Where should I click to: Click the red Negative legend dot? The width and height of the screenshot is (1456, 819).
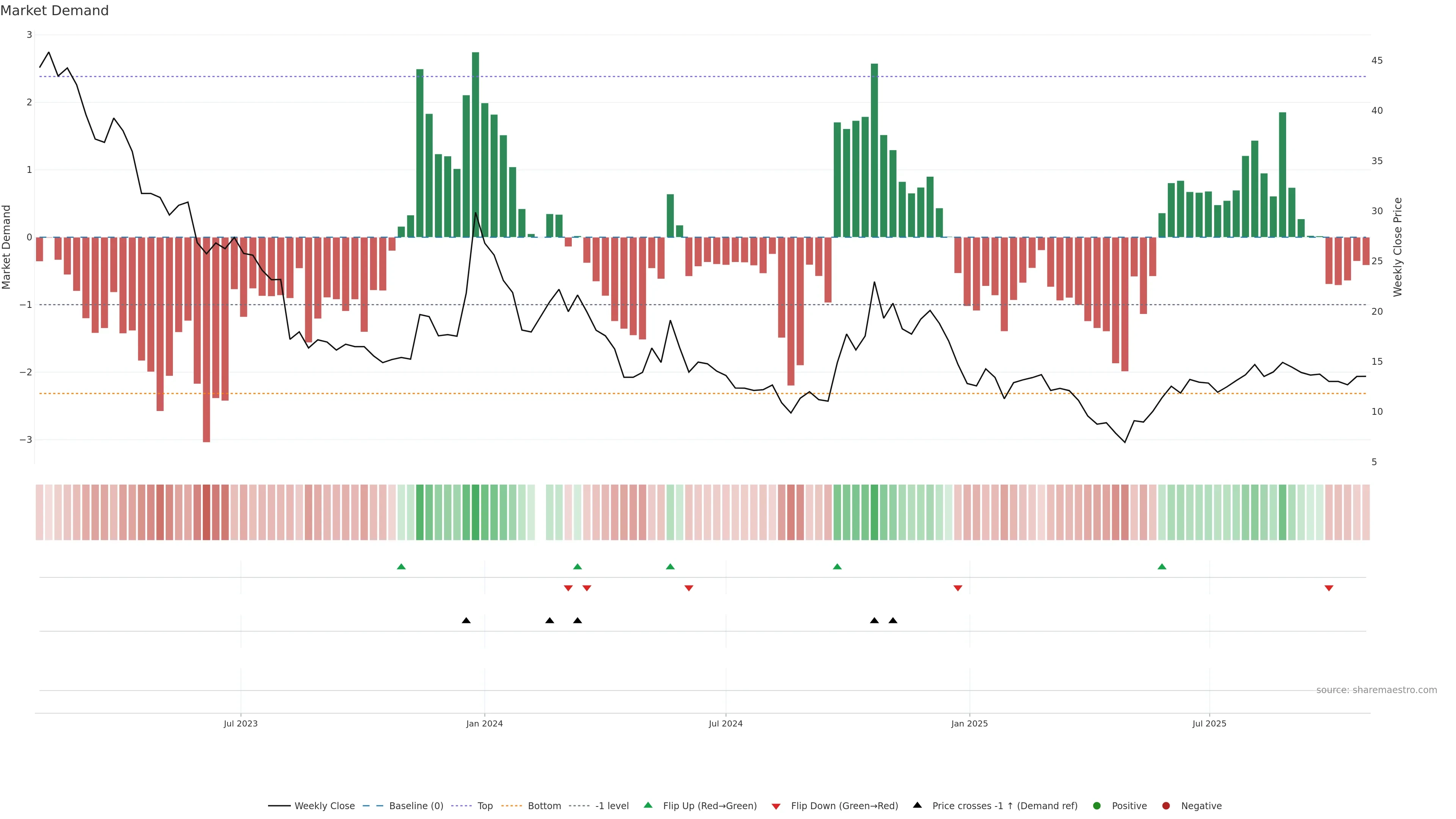1166,805
